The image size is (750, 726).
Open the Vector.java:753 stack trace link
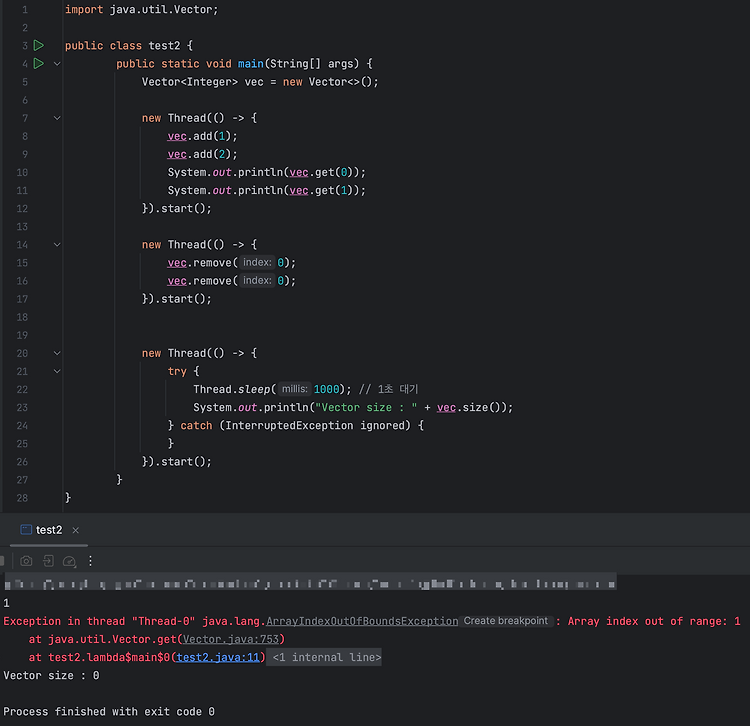(231, 639)
